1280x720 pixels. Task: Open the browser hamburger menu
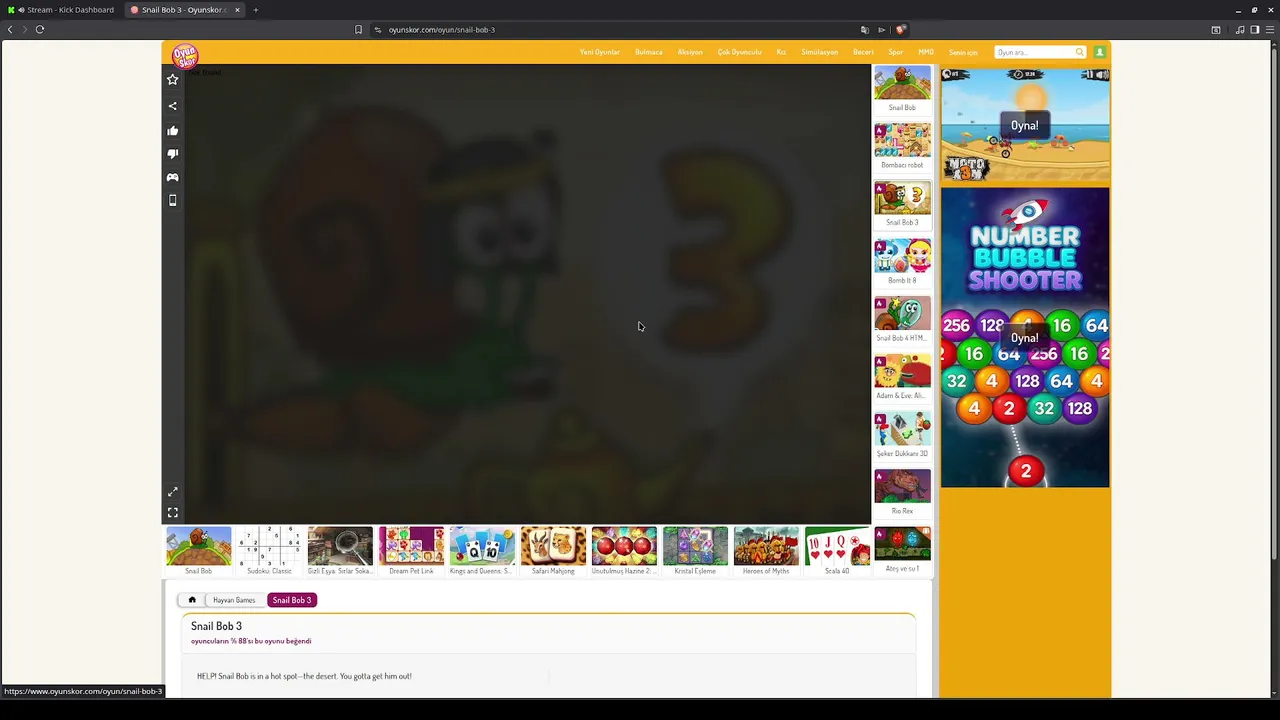coord(1270,29)
